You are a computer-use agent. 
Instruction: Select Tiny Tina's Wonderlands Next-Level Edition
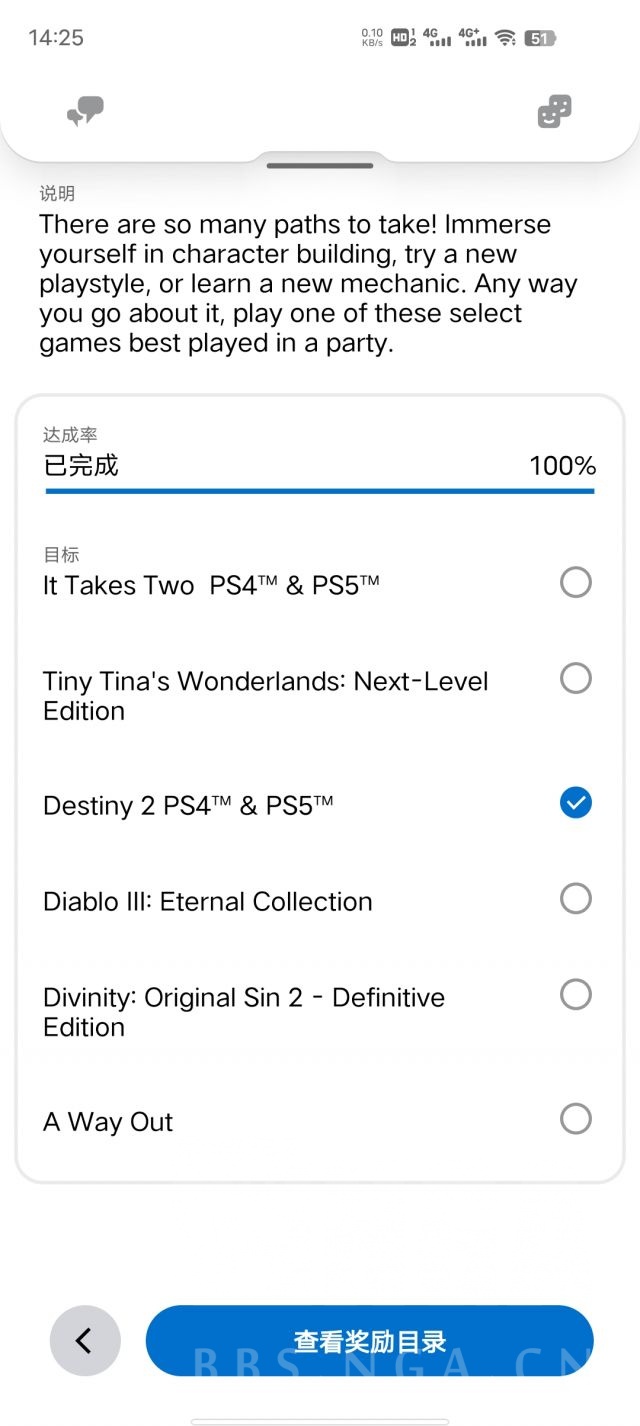pos(575,678)
